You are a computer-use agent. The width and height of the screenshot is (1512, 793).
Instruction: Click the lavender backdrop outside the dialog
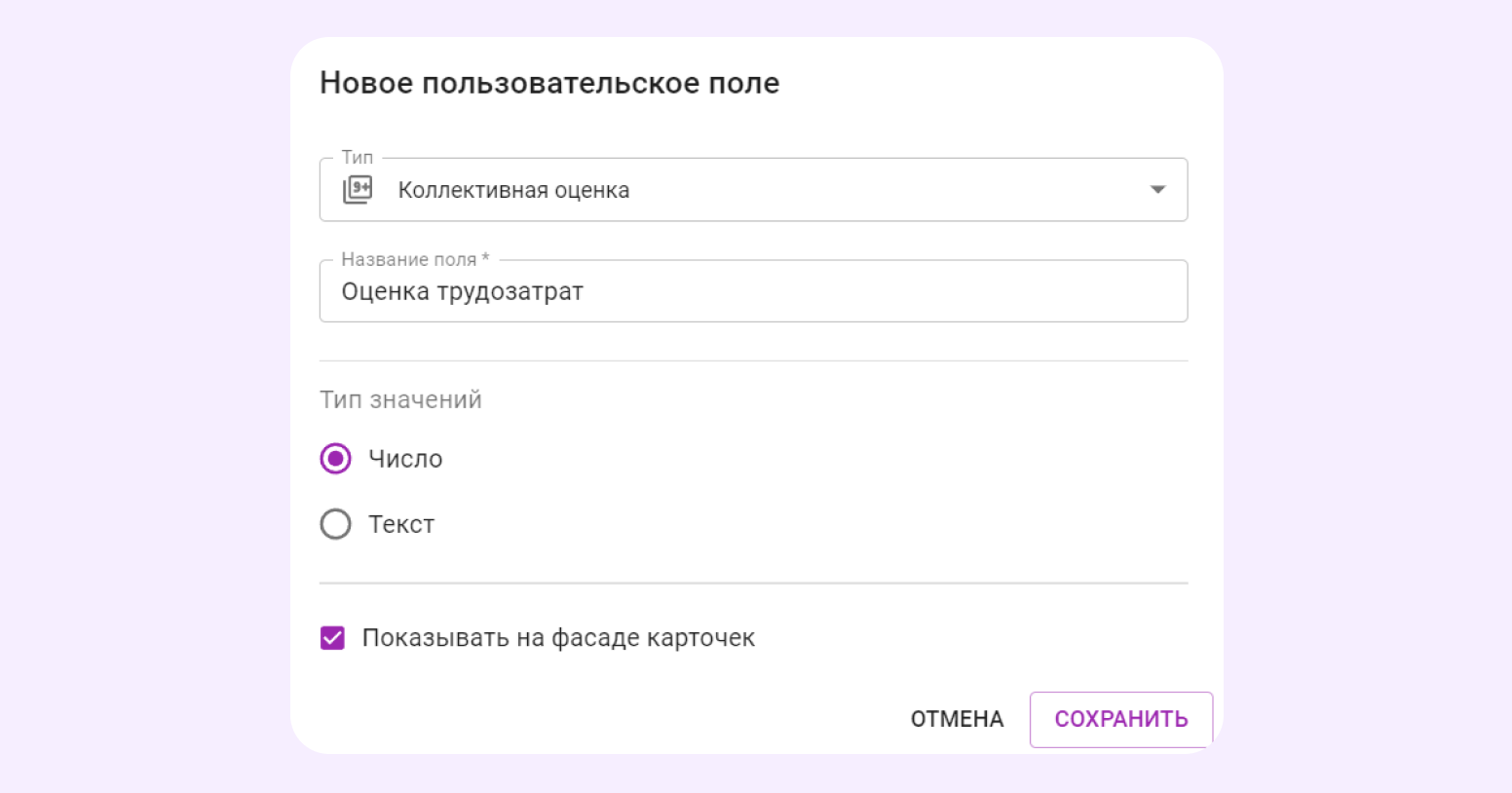point(136,390)
